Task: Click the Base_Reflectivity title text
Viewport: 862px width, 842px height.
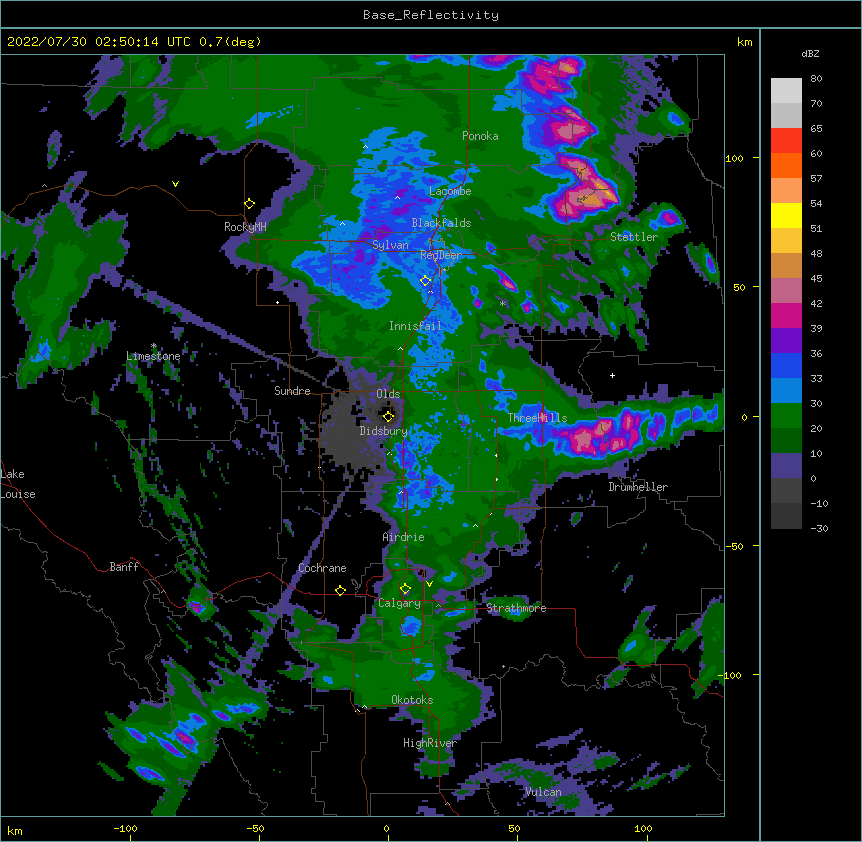Action: [x=431, y=15]
